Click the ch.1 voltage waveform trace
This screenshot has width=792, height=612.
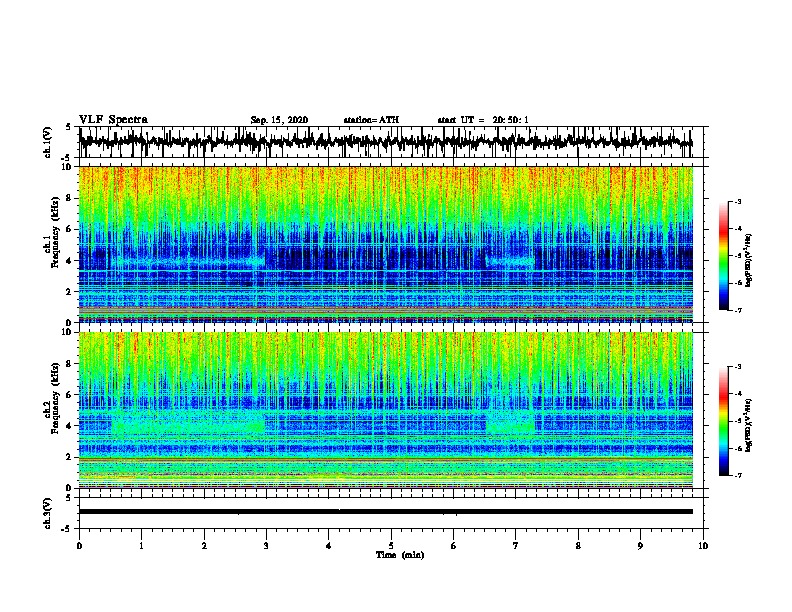386,142
